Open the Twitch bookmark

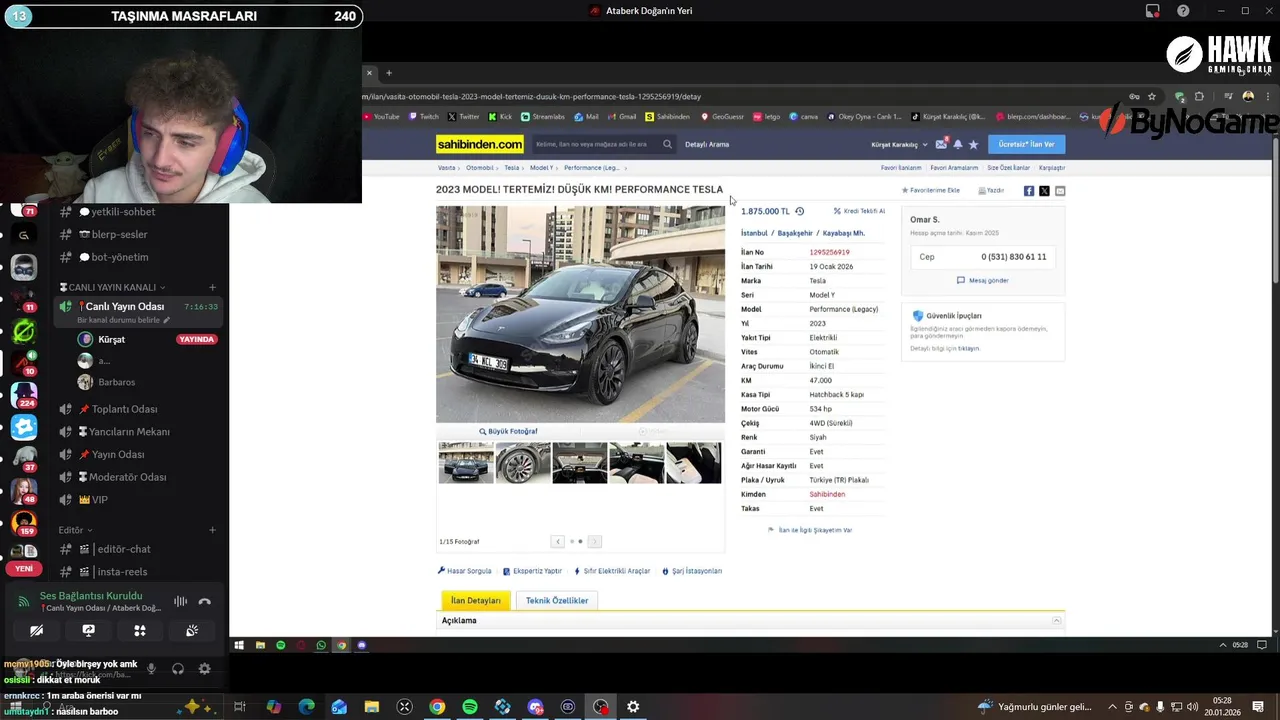(x=424, y=116)
